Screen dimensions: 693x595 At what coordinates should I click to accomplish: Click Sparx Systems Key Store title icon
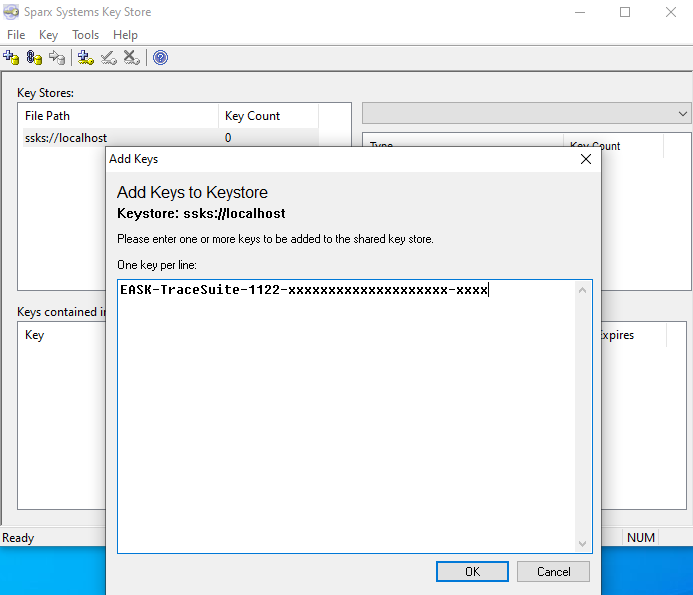coord(11,12)
